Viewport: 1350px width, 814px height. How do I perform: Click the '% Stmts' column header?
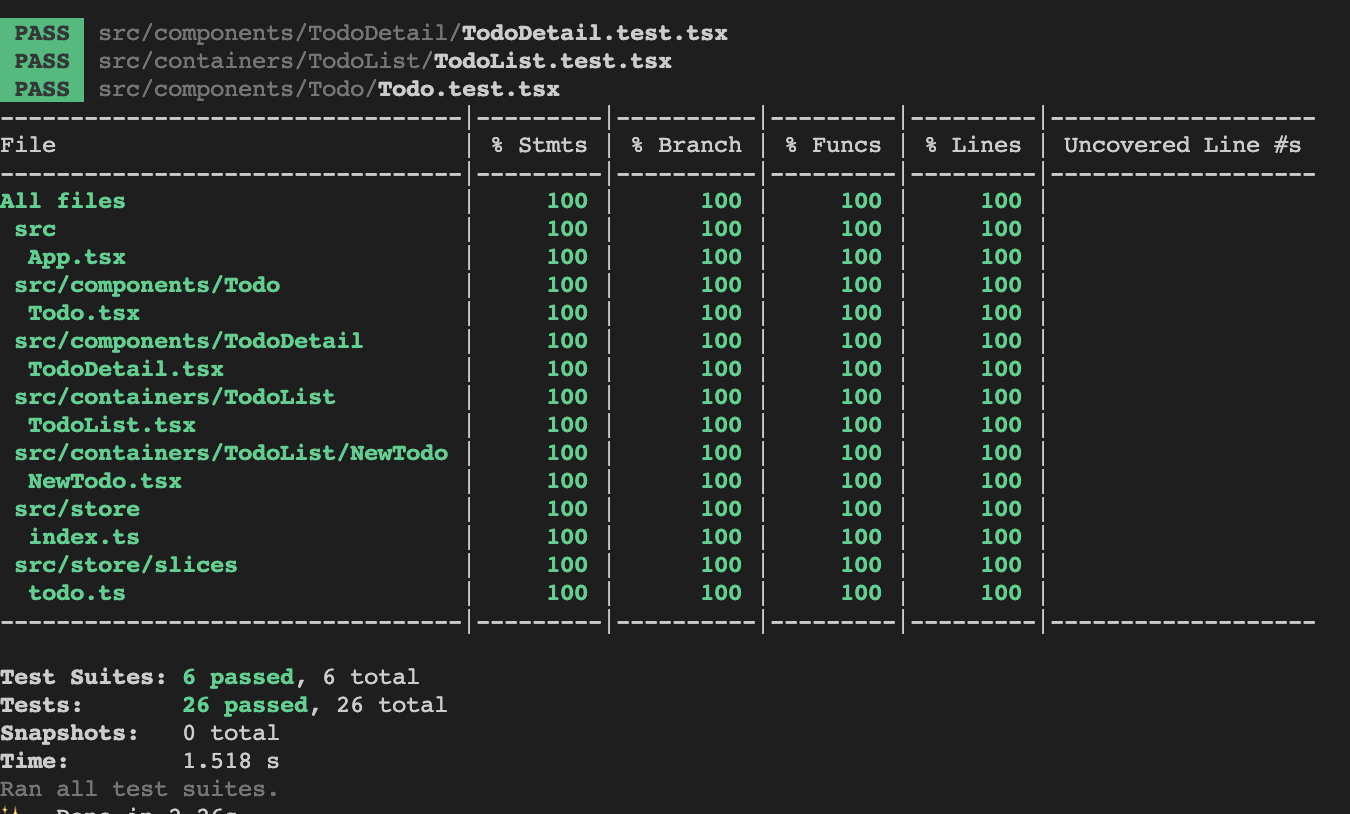click(539, 145)
